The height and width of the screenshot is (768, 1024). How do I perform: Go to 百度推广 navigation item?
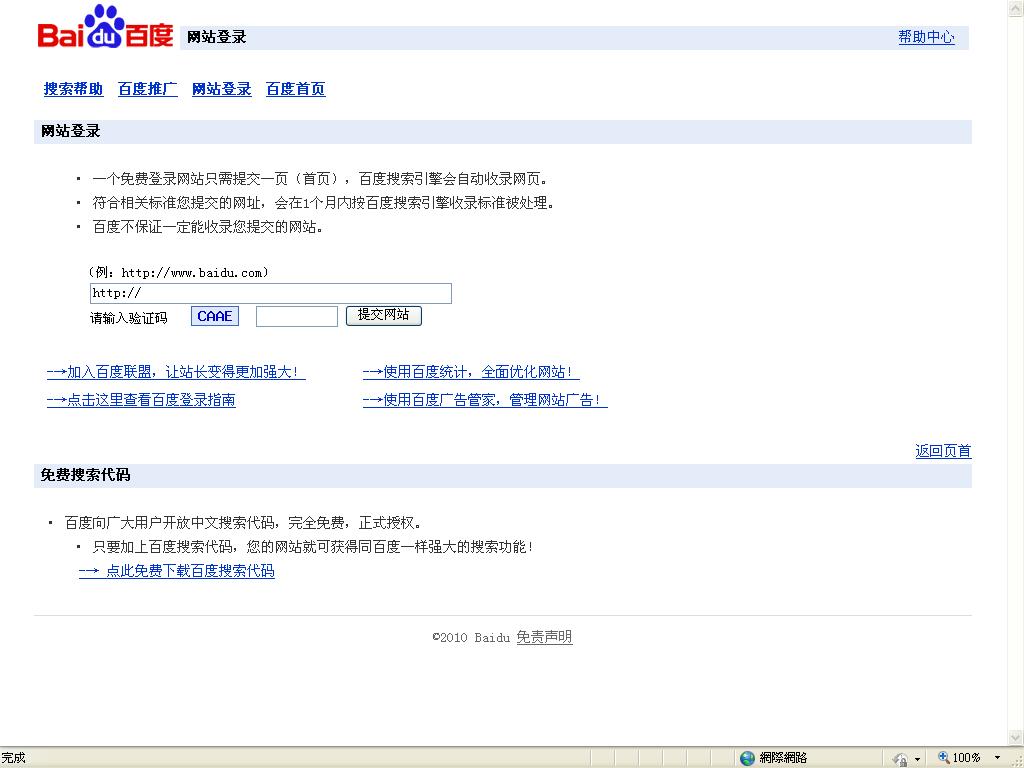(x=147, y=89)
